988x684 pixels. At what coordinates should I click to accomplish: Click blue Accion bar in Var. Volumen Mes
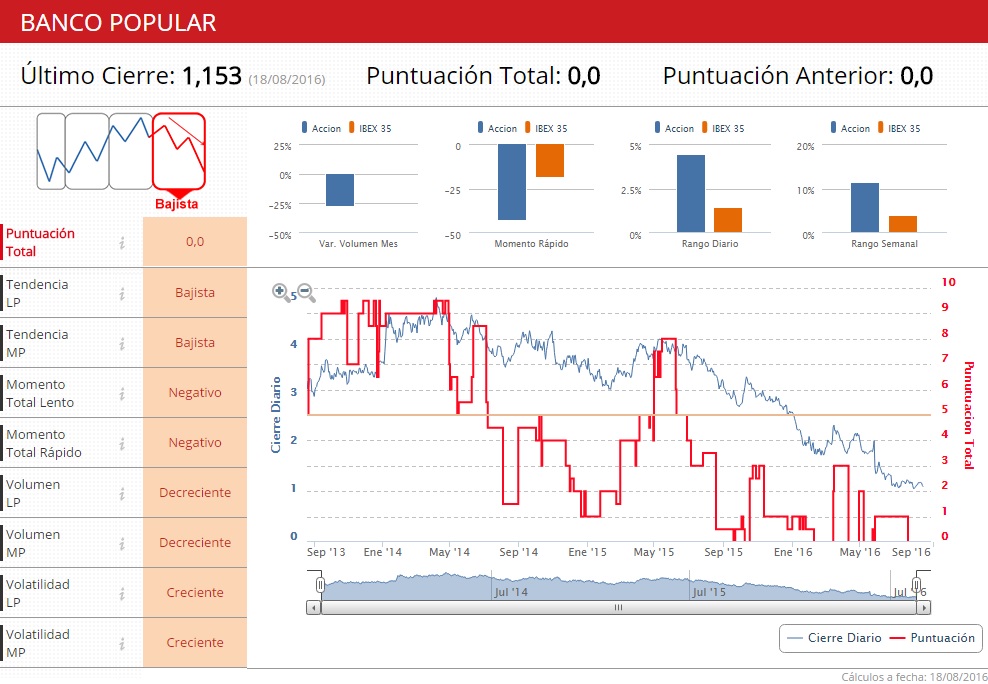coord(340,190)
